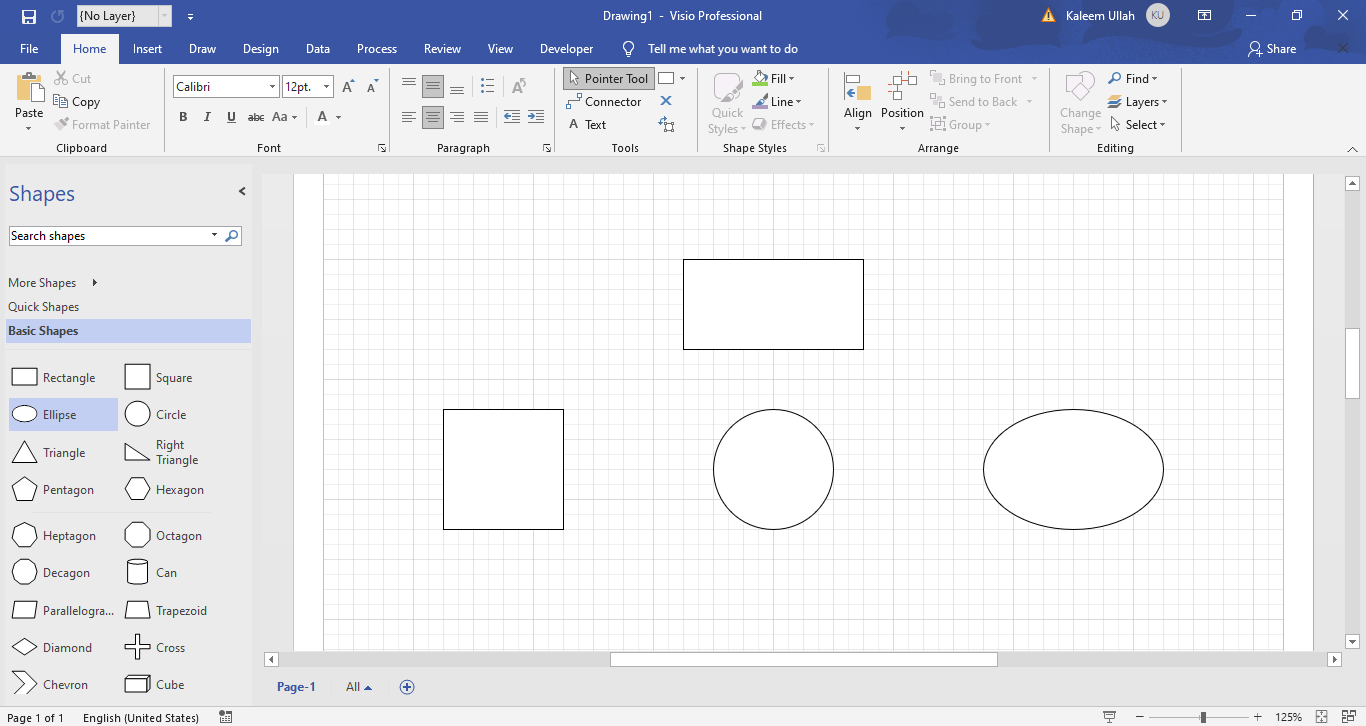This screenshot has height=726, width=1366.
Task: Switch to the Insert ribbon tab
Action: click(x=146, y=48)
